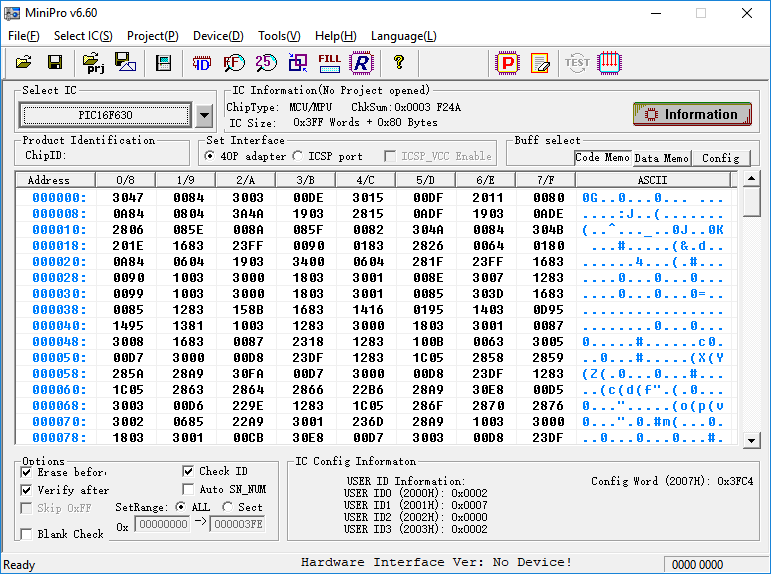Viewport: 772px width, 574px height.
Task: Click the read chip ID icon
Action: [x=202, y=63]
